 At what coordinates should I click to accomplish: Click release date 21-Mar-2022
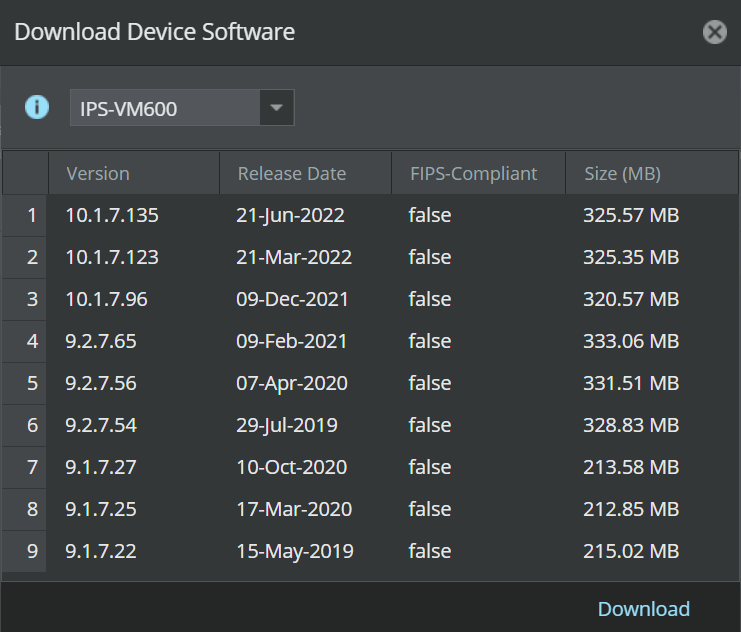[x=294, y=257]
